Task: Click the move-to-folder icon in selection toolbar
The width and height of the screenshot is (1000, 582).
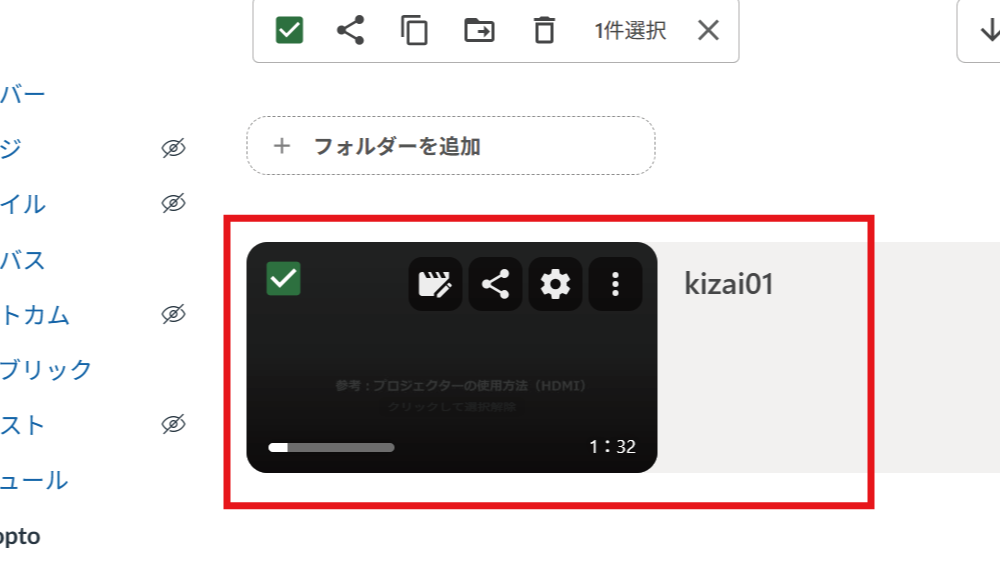Action: (479, 30)
